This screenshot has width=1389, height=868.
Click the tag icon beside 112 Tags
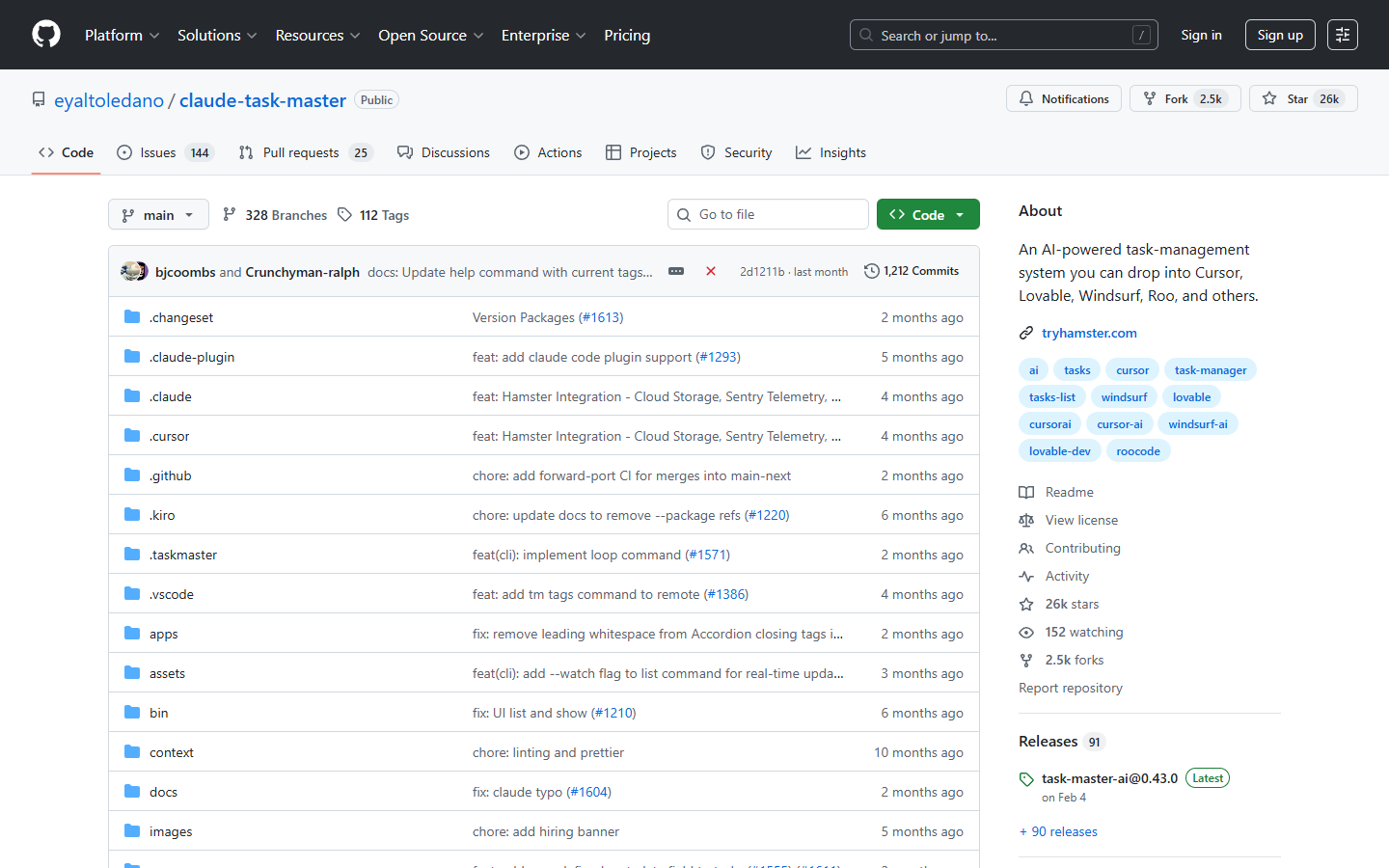[344, 214]
